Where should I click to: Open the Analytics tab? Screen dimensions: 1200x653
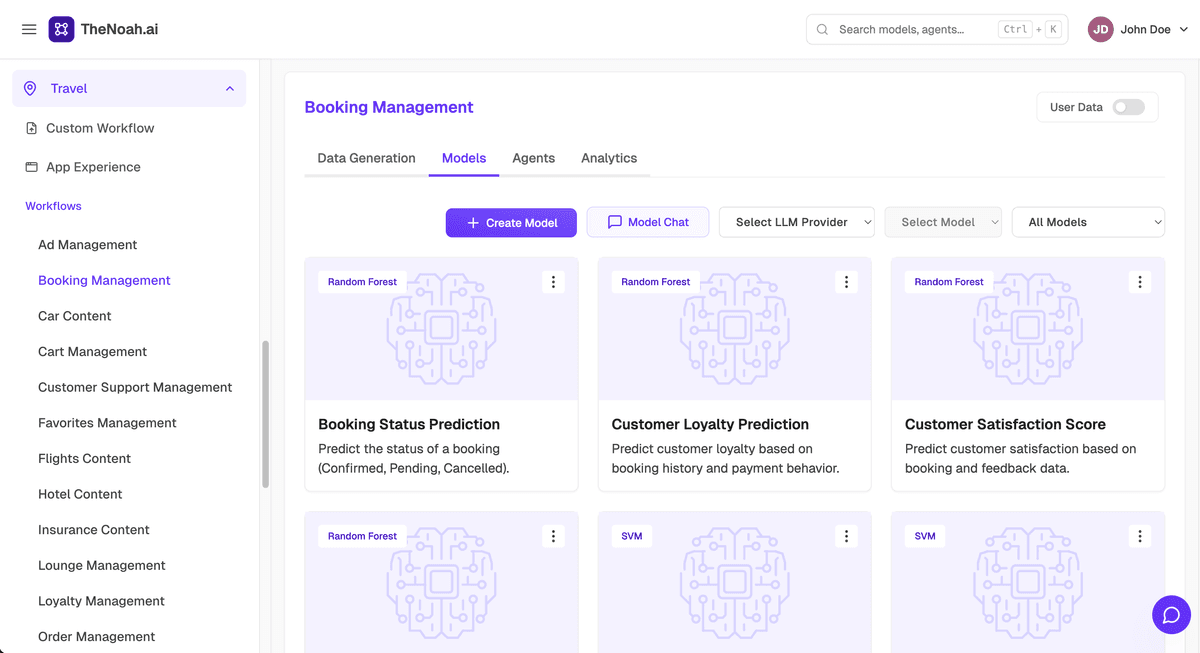point(609,158)
